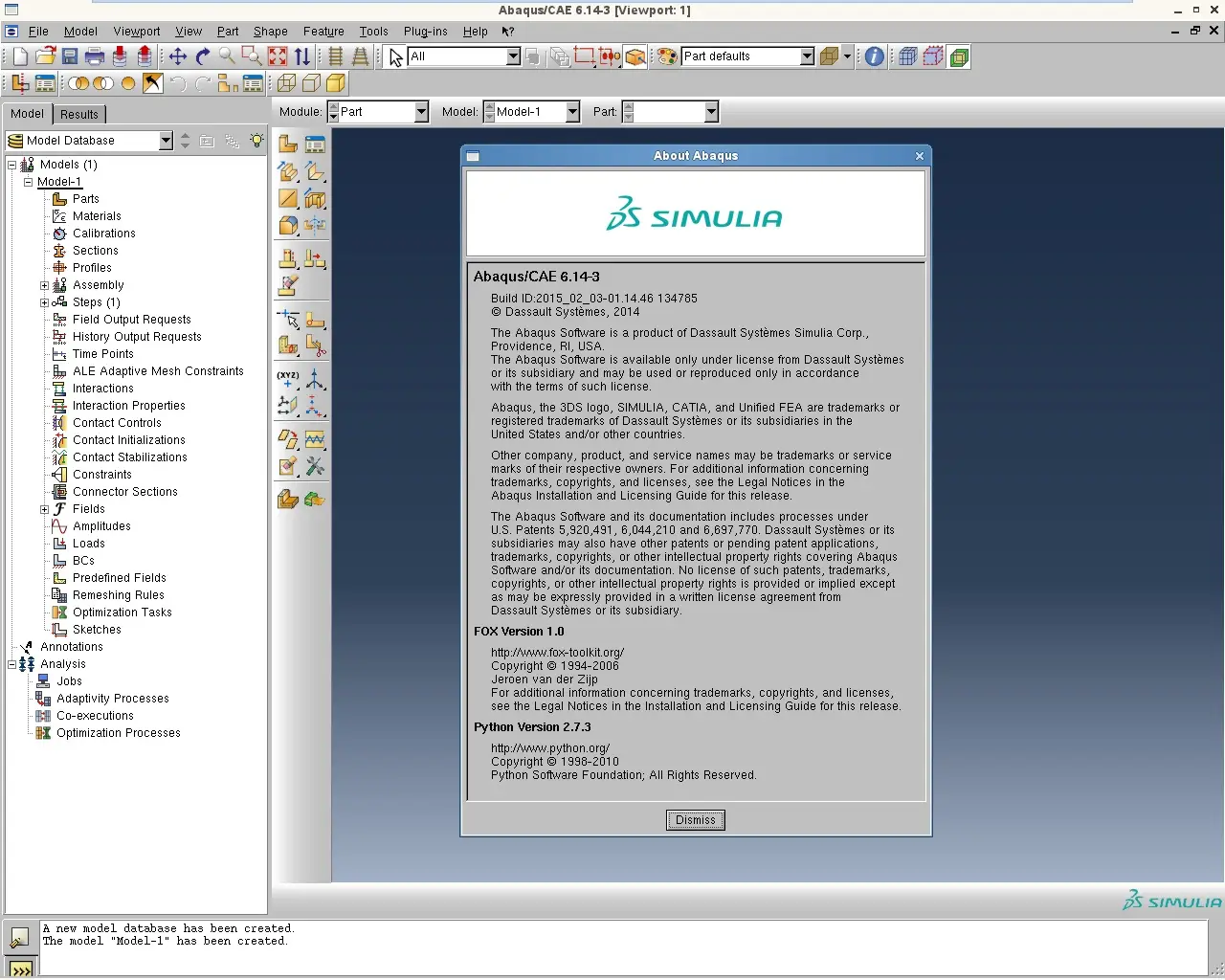
Task: Click the Dismiss button
Action: (x=696, y=820)
